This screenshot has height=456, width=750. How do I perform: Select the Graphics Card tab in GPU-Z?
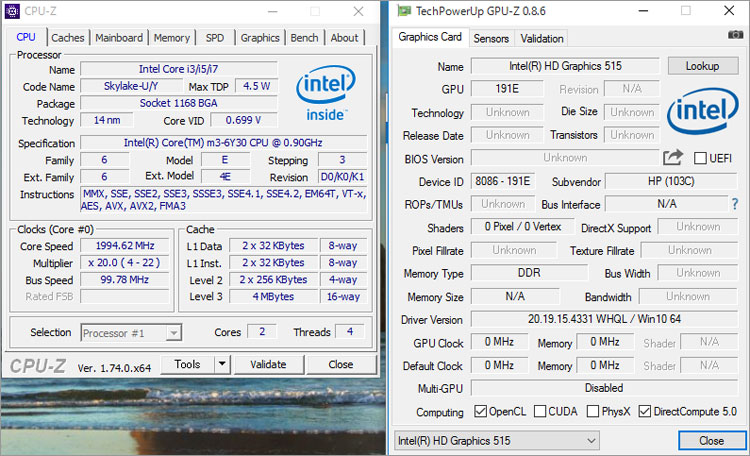point(430,37)
